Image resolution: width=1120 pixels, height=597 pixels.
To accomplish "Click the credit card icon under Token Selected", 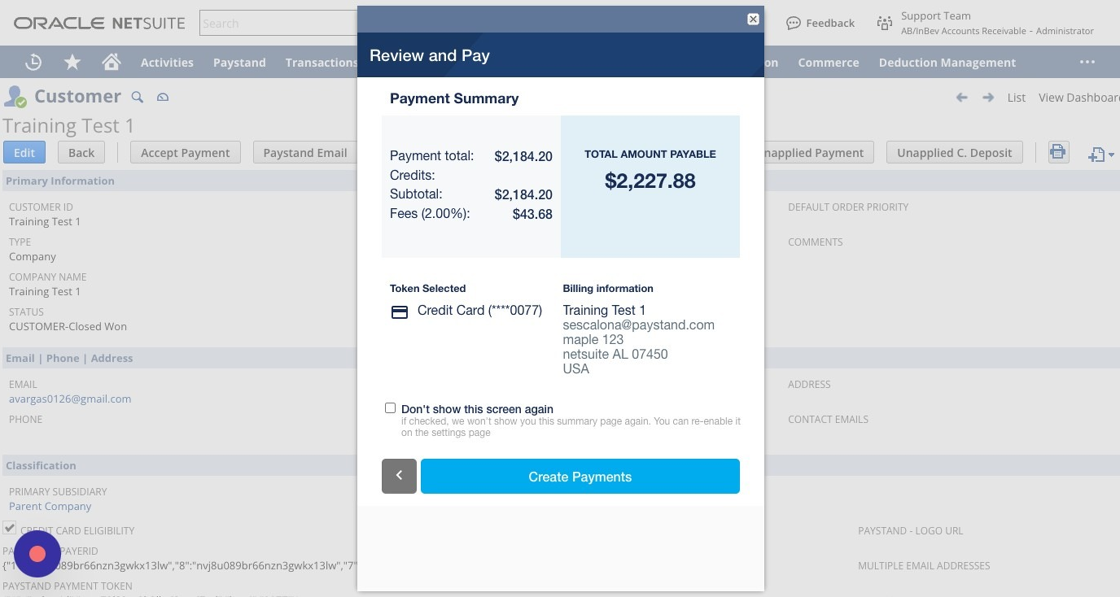I will 399,312.
